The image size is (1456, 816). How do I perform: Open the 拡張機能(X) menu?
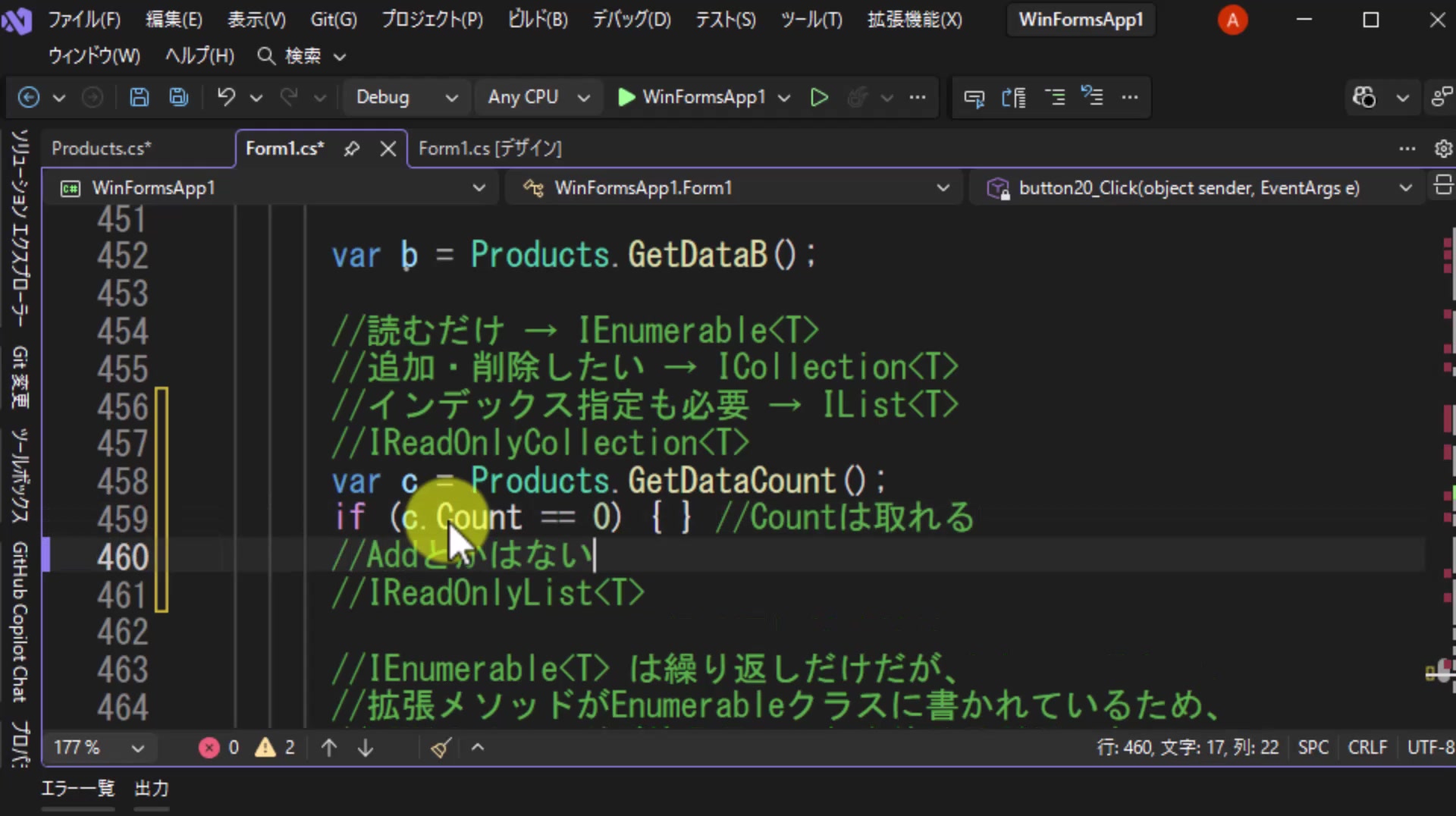915,20
